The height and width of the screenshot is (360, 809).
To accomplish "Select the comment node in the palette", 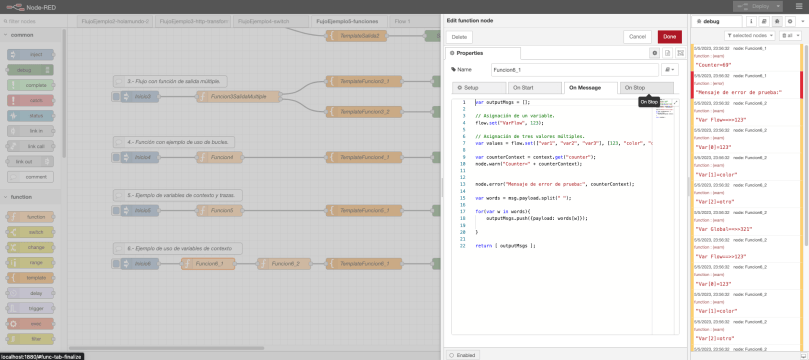I will pos(31,177).
